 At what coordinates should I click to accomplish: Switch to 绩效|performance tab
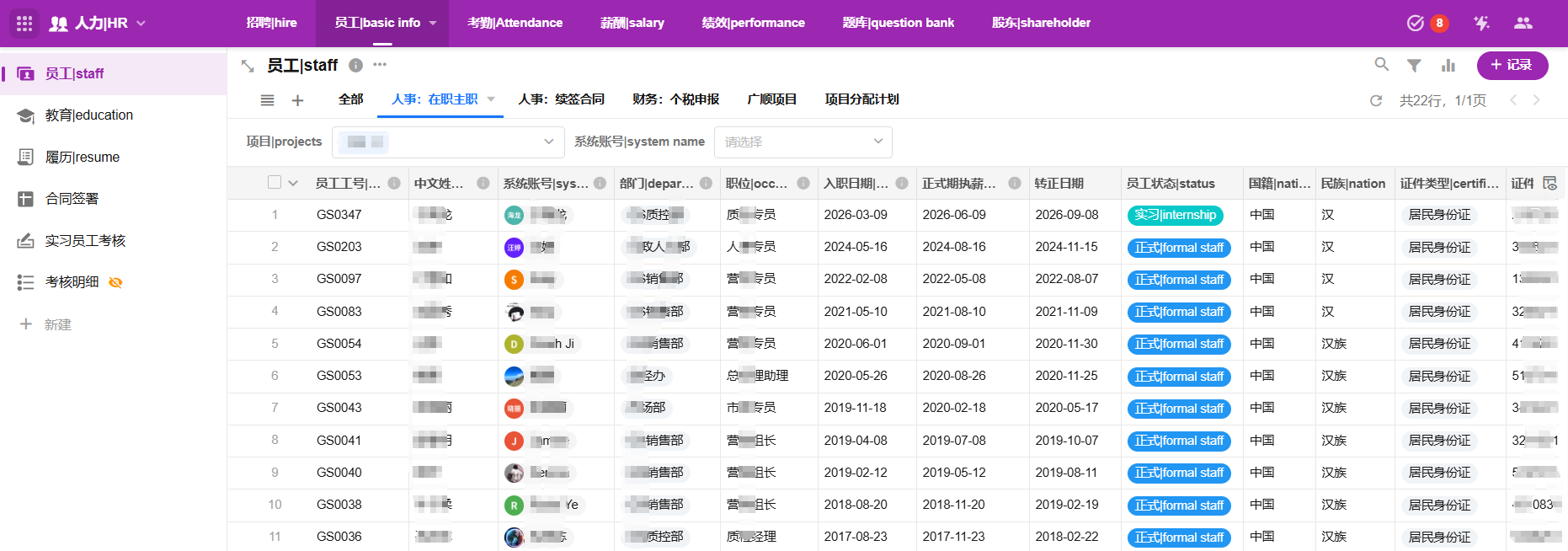(x=753, y=23)
